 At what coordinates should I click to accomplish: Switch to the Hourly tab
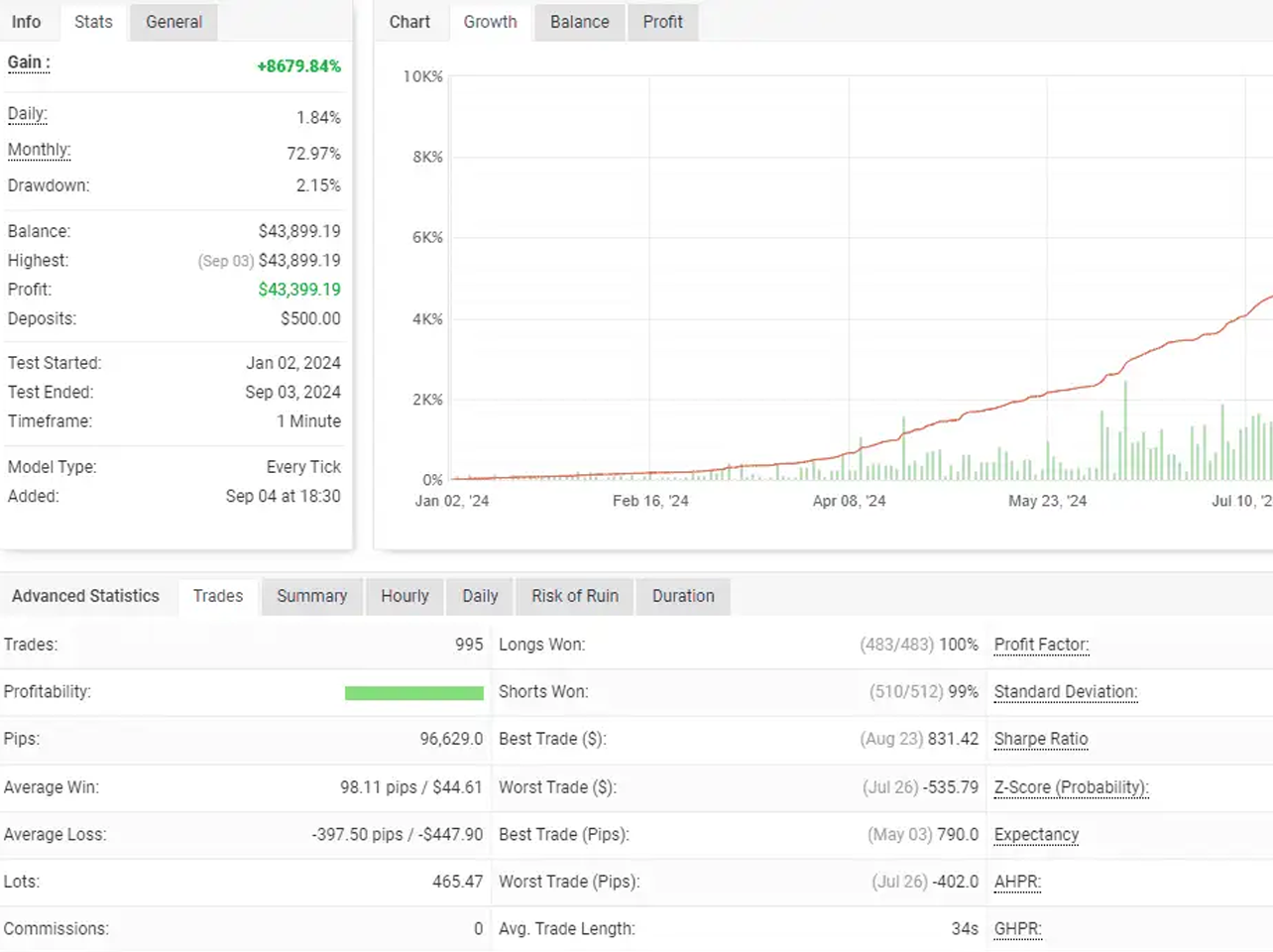tap(405, 596)
